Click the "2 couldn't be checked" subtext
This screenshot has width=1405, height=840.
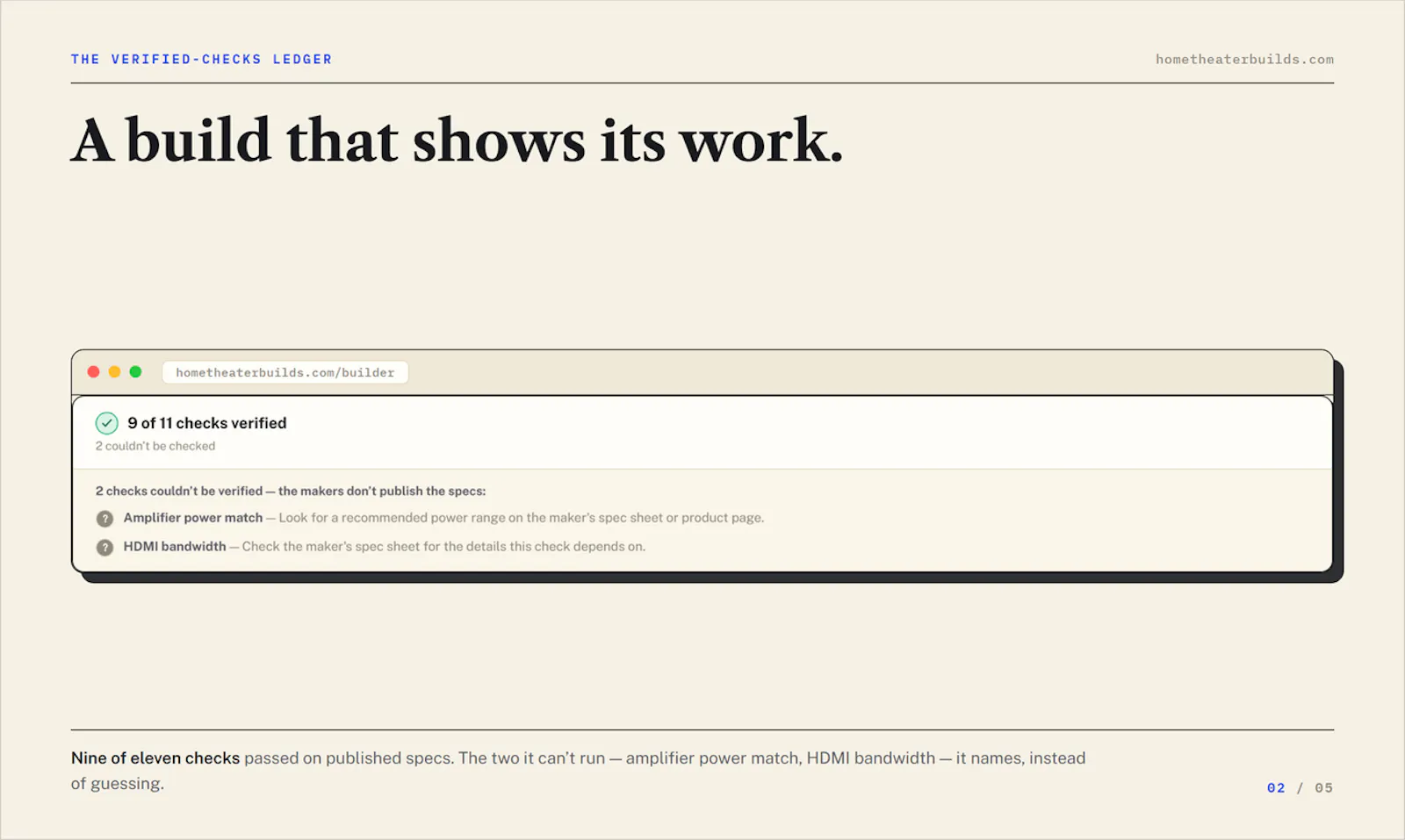155,446
